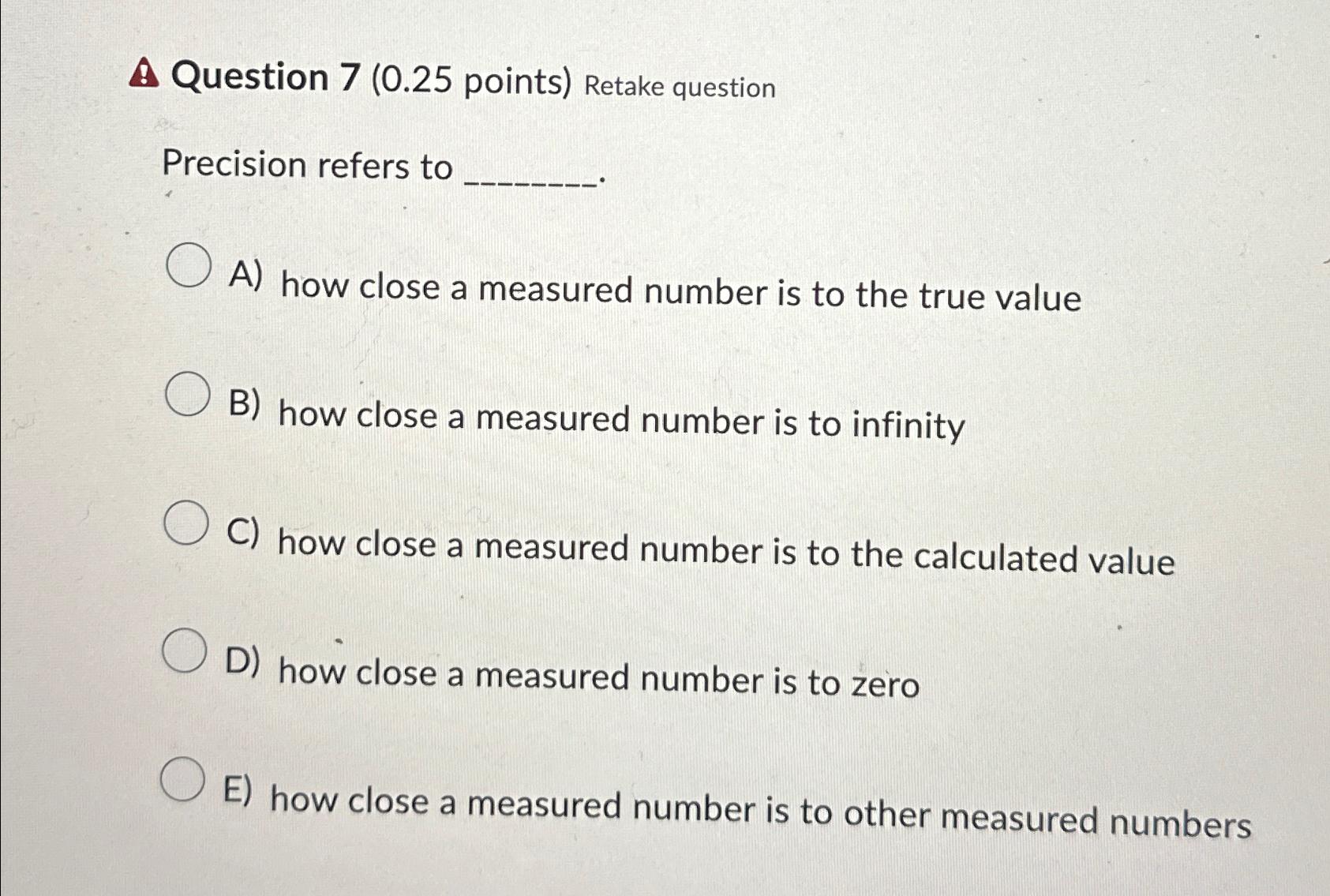The width and height of the screenshot is (1330, 896).
Task: Select radio button for option A
Action: tap(189, 266)
